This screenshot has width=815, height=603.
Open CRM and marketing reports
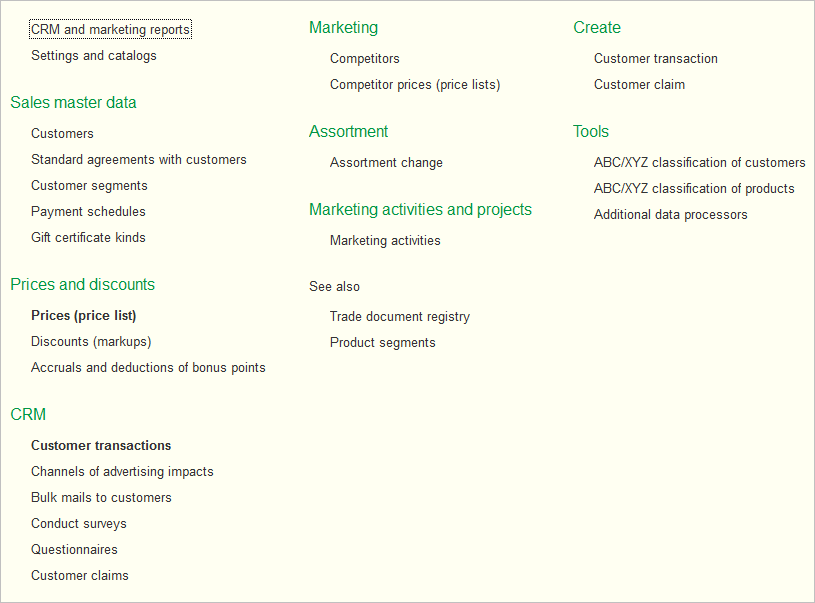point(110,30)
